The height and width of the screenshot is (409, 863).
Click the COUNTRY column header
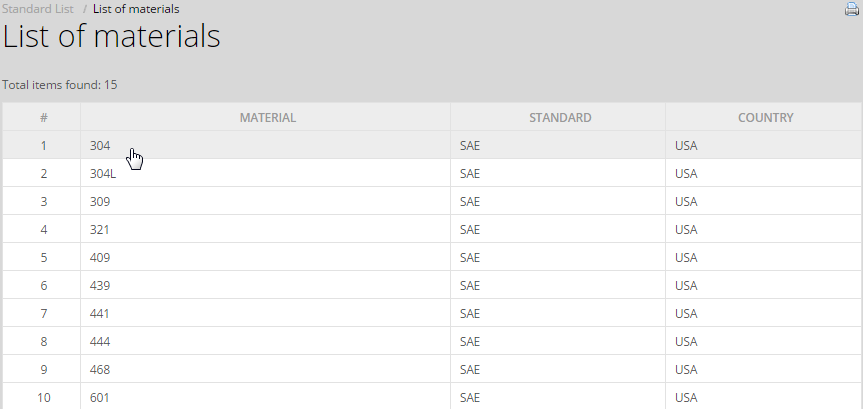point(765,118)
